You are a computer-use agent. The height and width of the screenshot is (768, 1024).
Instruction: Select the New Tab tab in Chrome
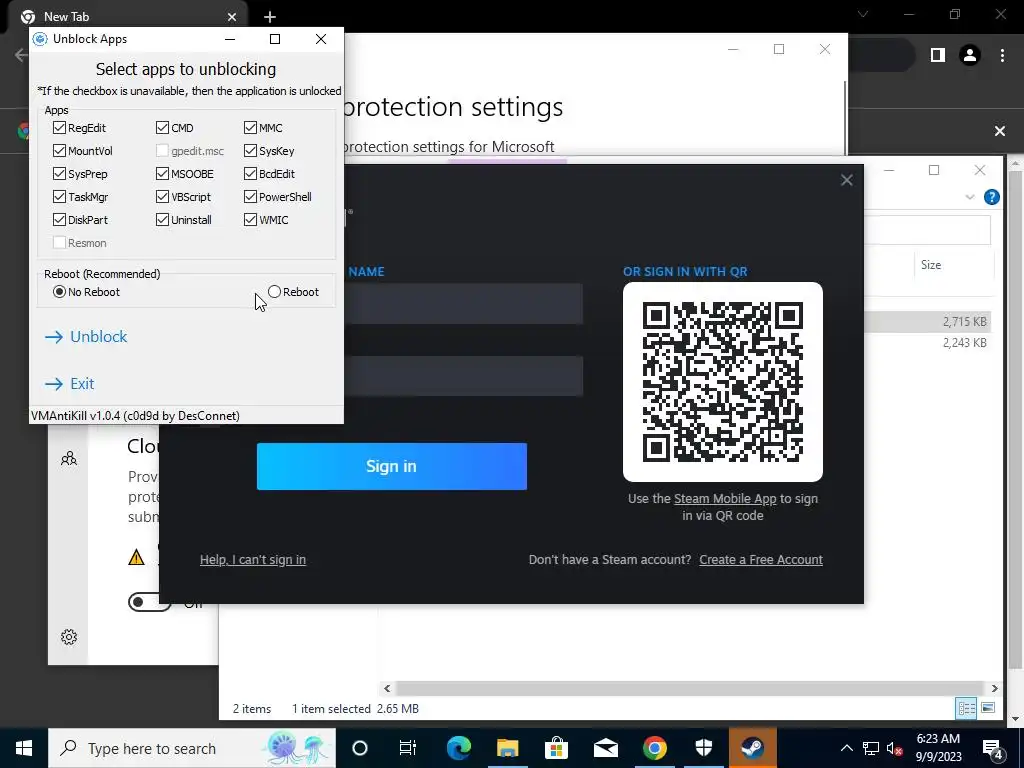click(127, 17)
